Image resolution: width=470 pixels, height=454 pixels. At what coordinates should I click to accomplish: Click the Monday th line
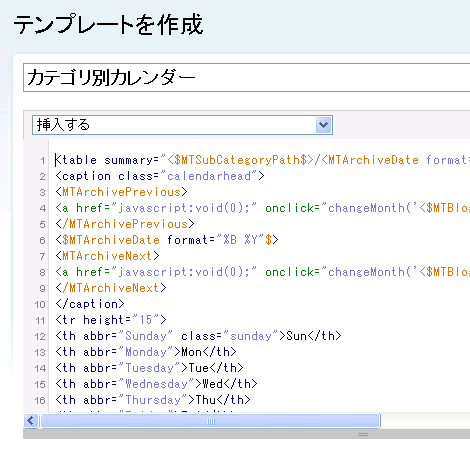coord(146,352)
